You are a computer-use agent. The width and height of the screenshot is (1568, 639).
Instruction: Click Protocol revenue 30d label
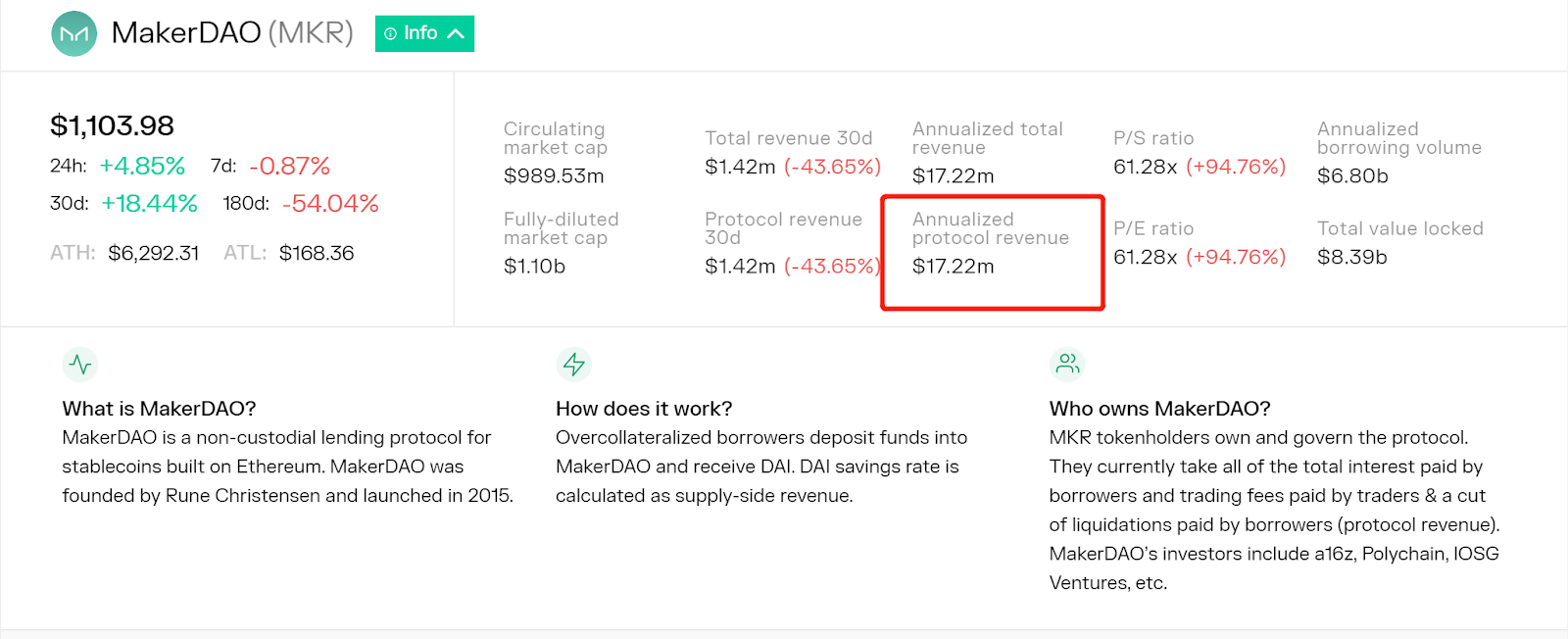[784, 228]
